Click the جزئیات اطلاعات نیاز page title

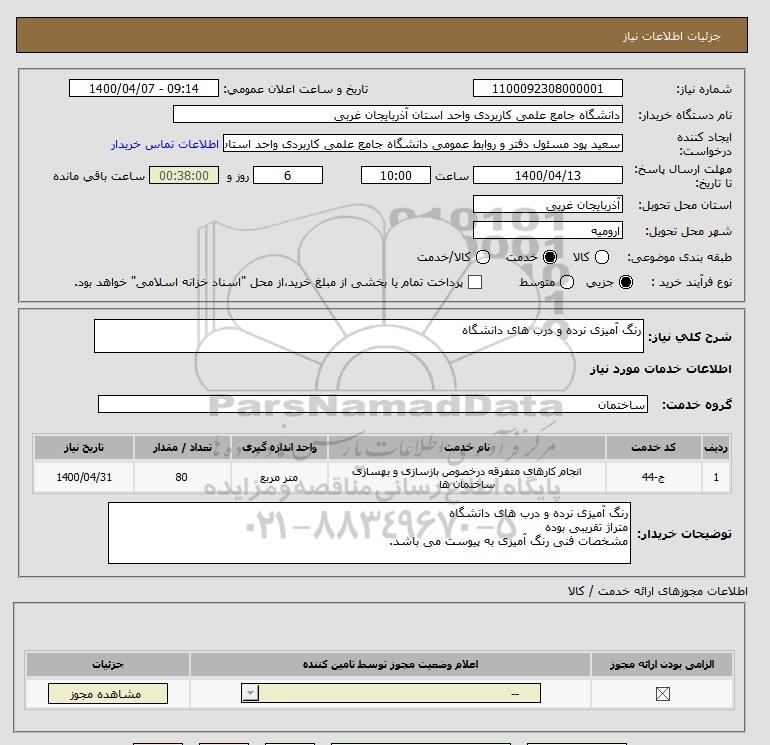pos(671,36)
